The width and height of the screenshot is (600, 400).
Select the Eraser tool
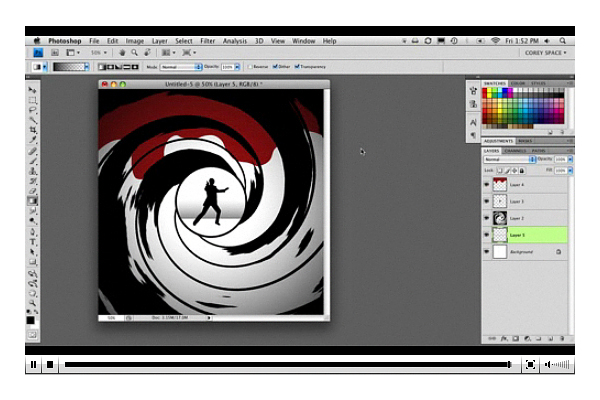[x=33, y=191]
